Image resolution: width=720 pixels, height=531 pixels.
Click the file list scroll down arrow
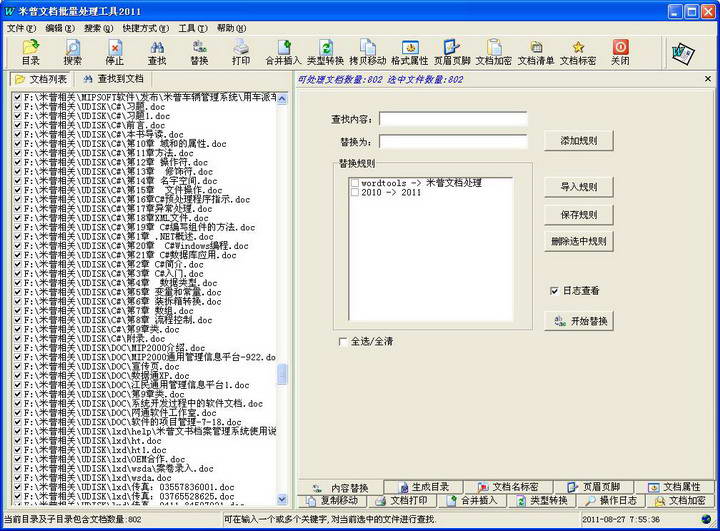282,499
